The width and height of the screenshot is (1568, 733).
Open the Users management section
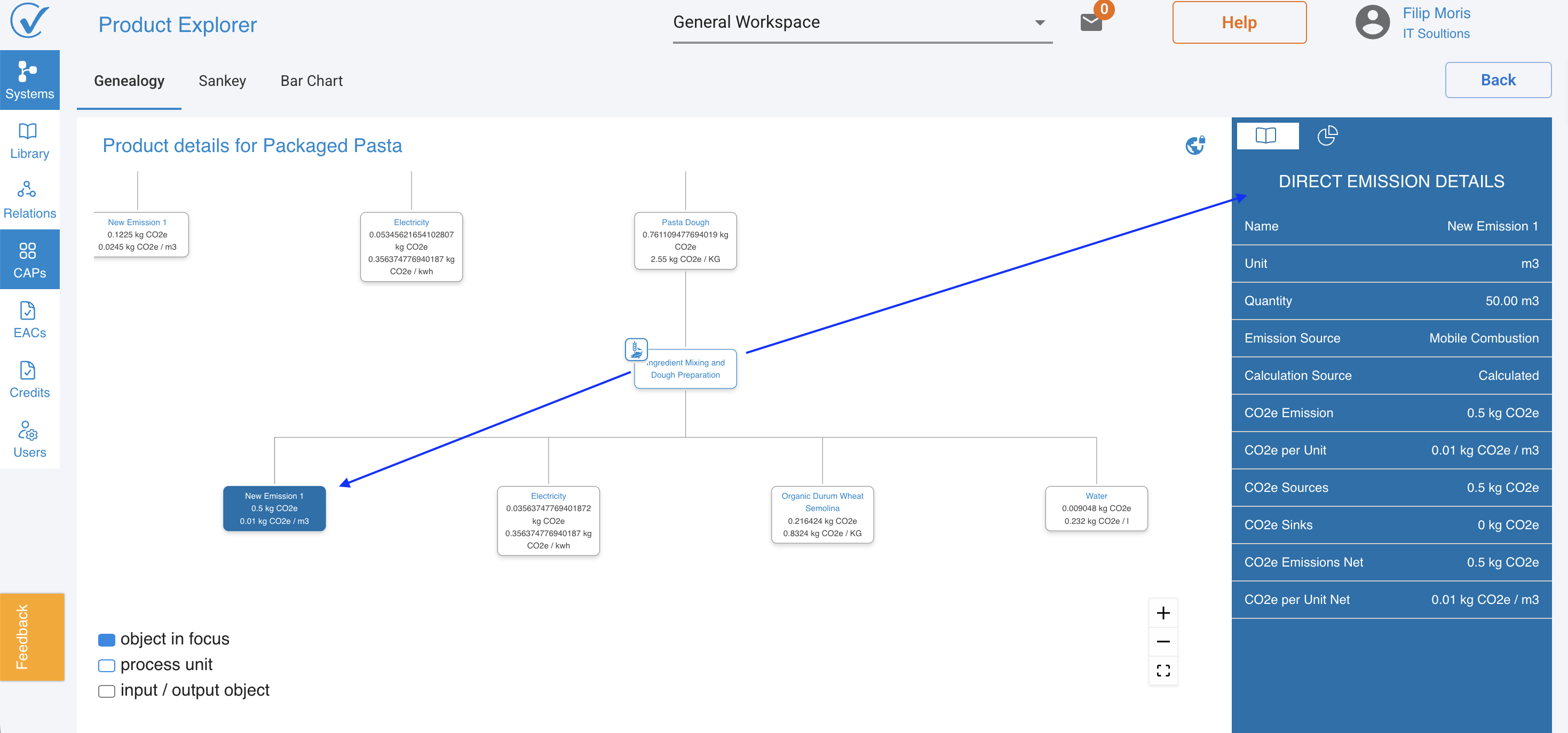click(29, 438)
